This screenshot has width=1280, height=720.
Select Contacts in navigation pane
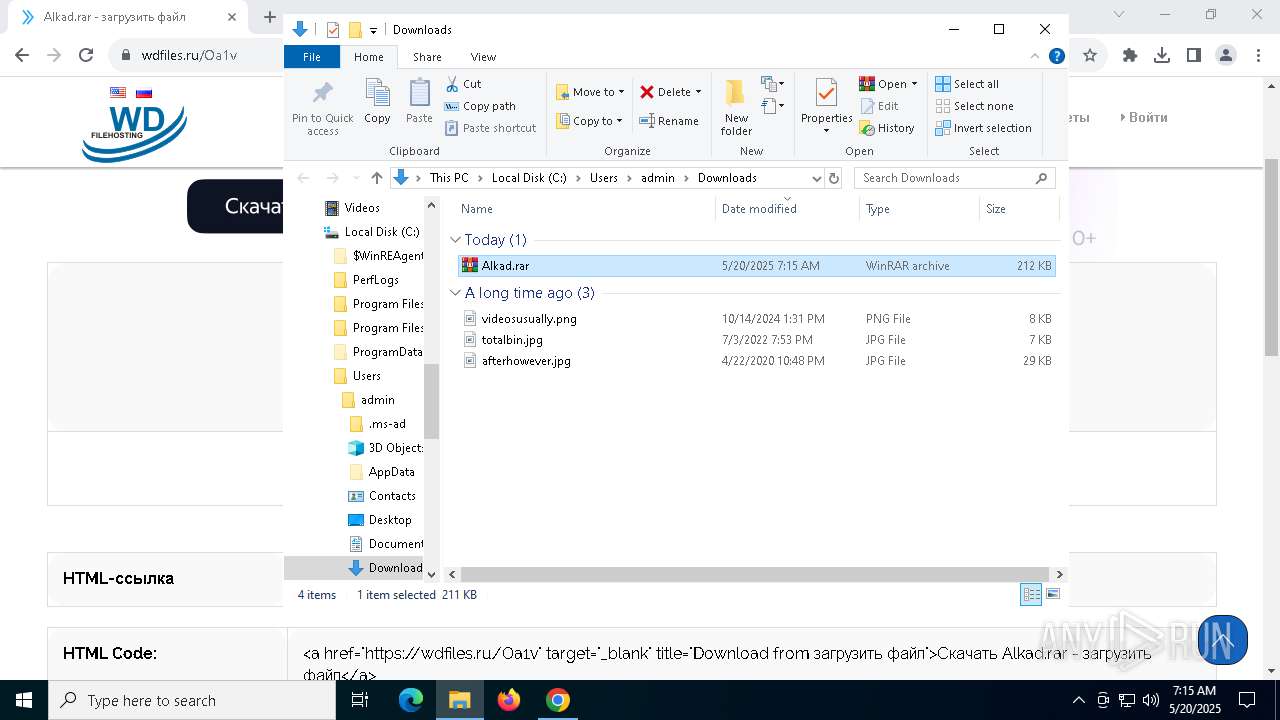(382, 496)
